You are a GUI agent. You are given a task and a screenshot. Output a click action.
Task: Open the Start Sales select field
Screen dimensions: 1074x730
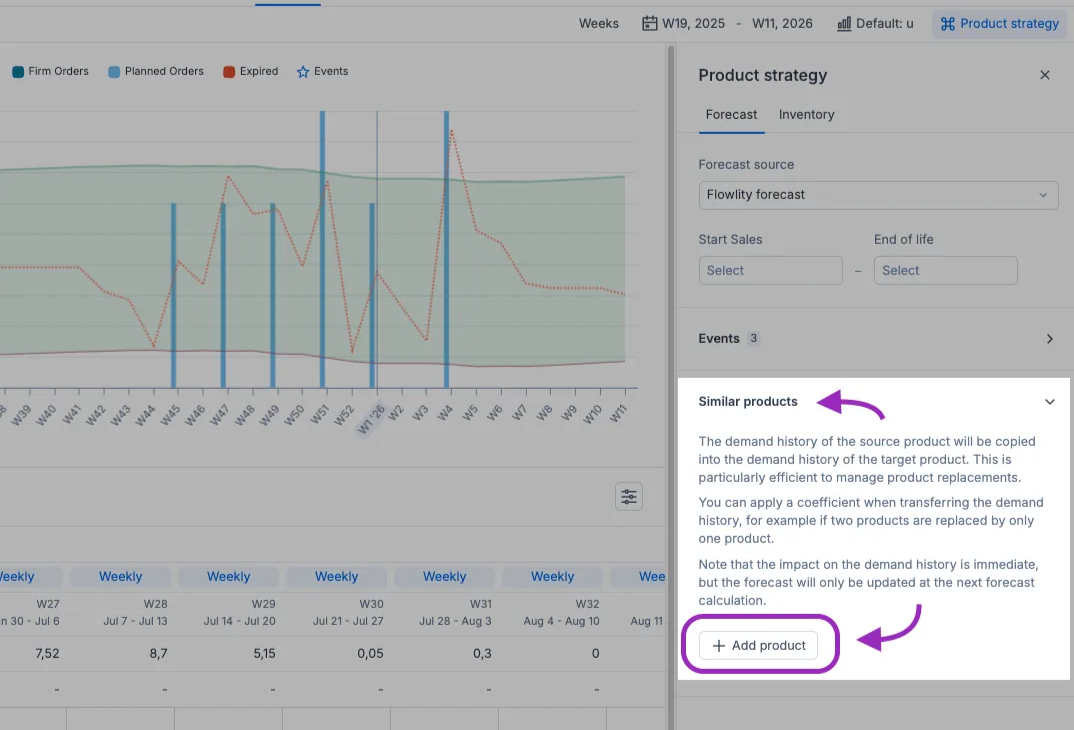(x=770, y=271)
